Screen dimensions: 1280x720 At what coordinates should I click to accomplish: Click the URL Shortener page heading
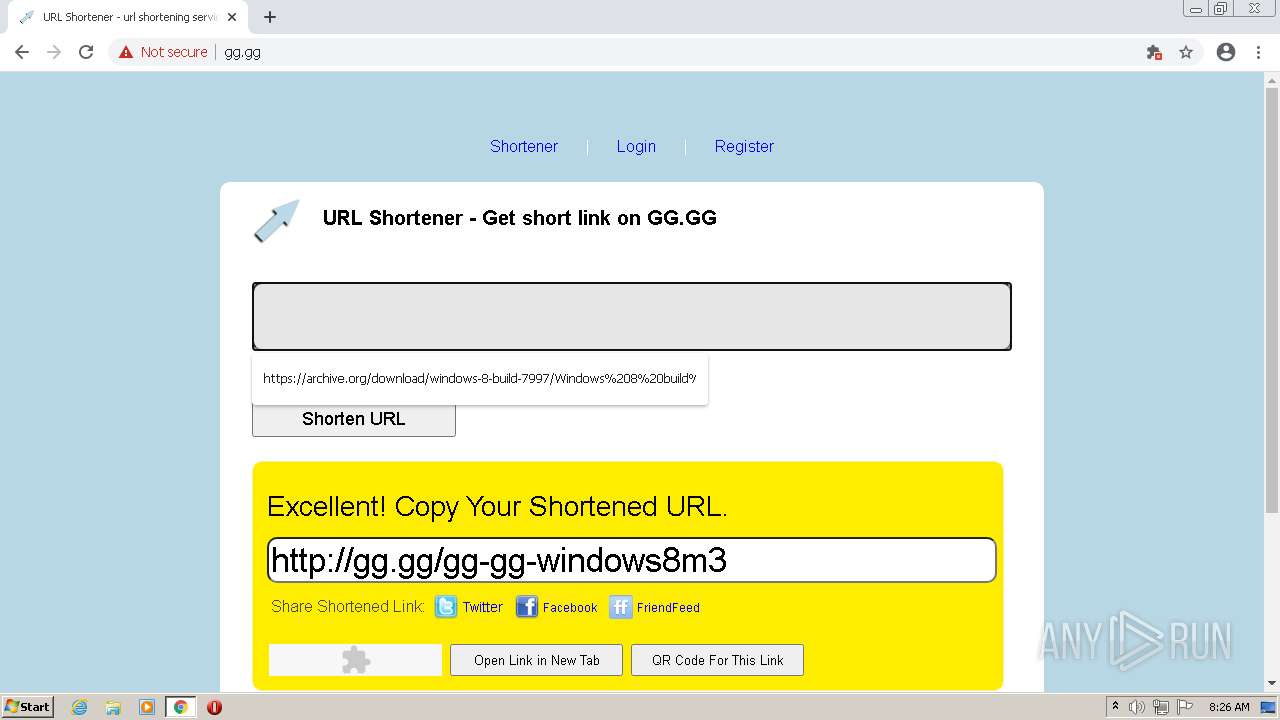(x=520, y=218)
